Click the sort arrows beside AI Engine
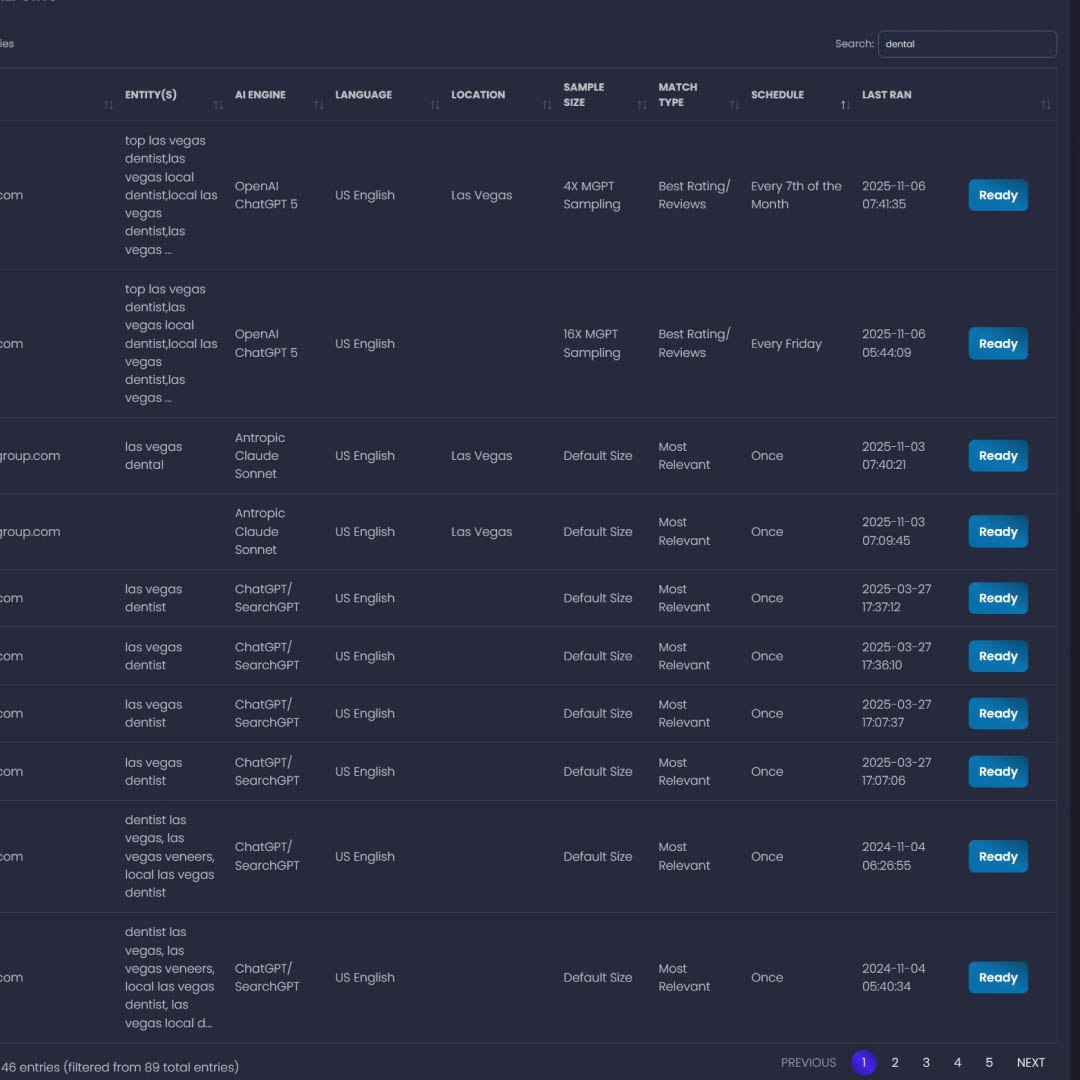1080x1080 pixels. click(x=318, y=105)
